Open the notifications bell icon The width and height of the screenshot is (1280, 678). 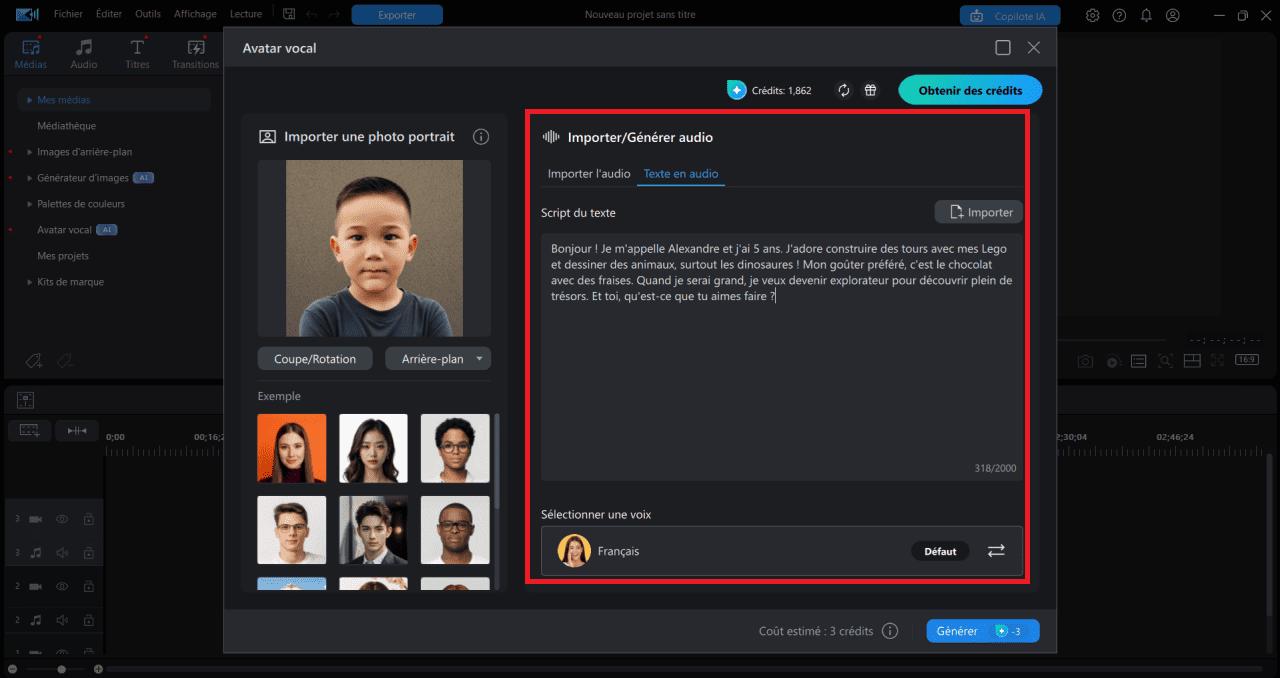coord(1146,15)
